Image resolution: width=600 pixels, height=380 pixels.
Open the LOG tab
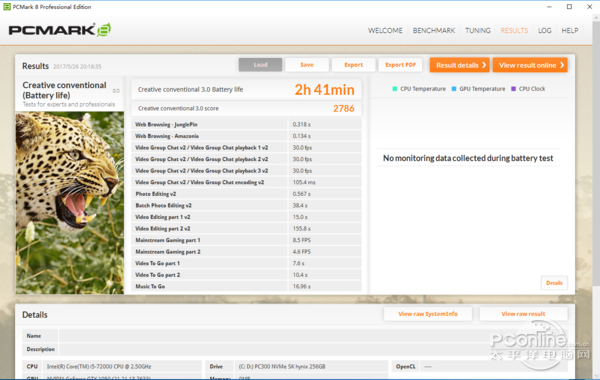point(545,31)
